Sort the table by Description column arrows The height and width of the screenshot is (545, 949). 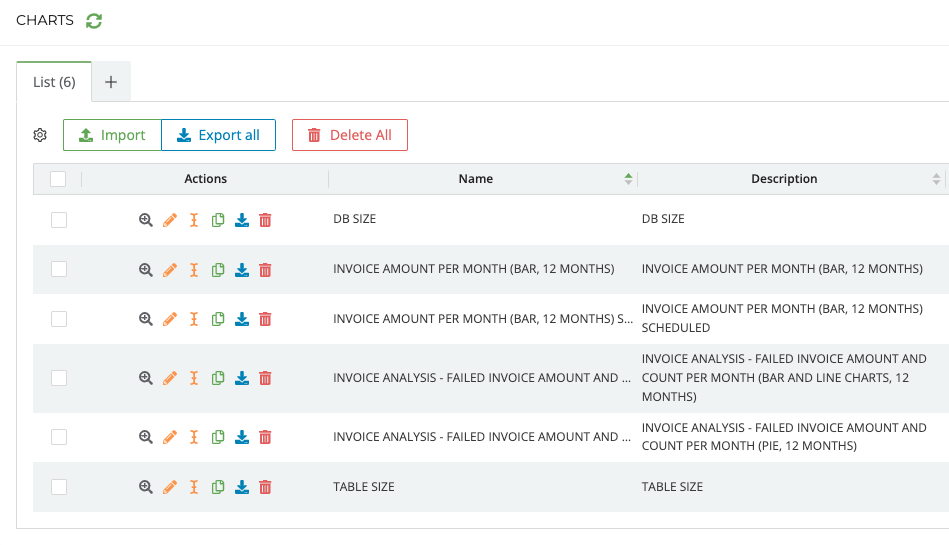936,179
